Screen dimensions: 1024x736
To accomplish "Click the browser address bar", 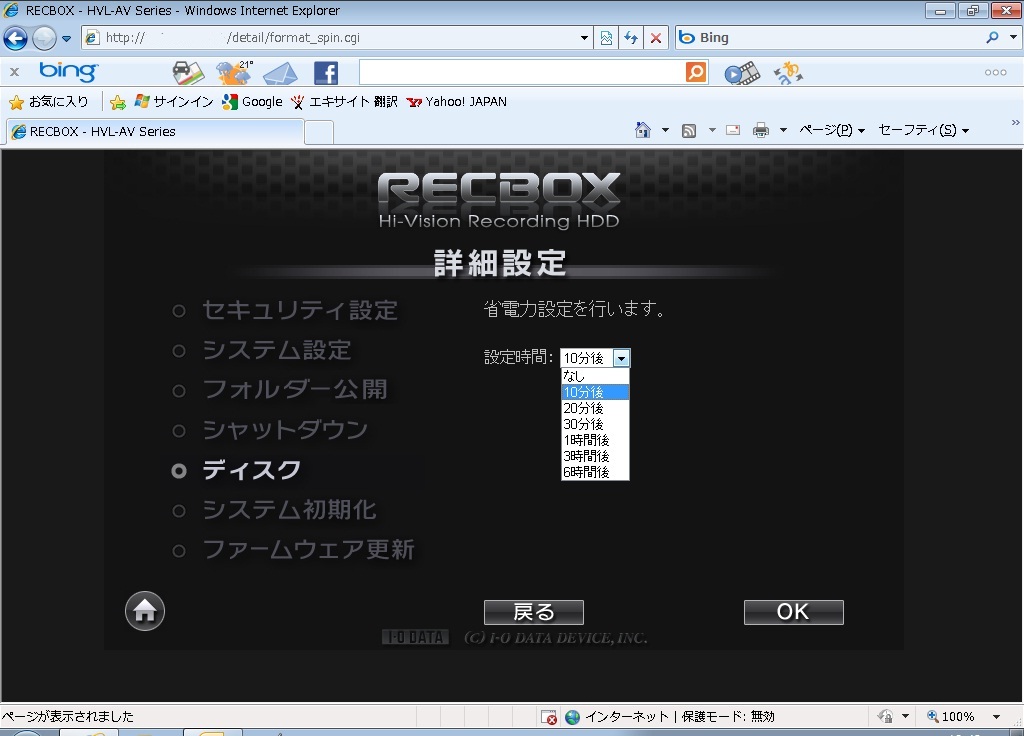I will point(340,38).
